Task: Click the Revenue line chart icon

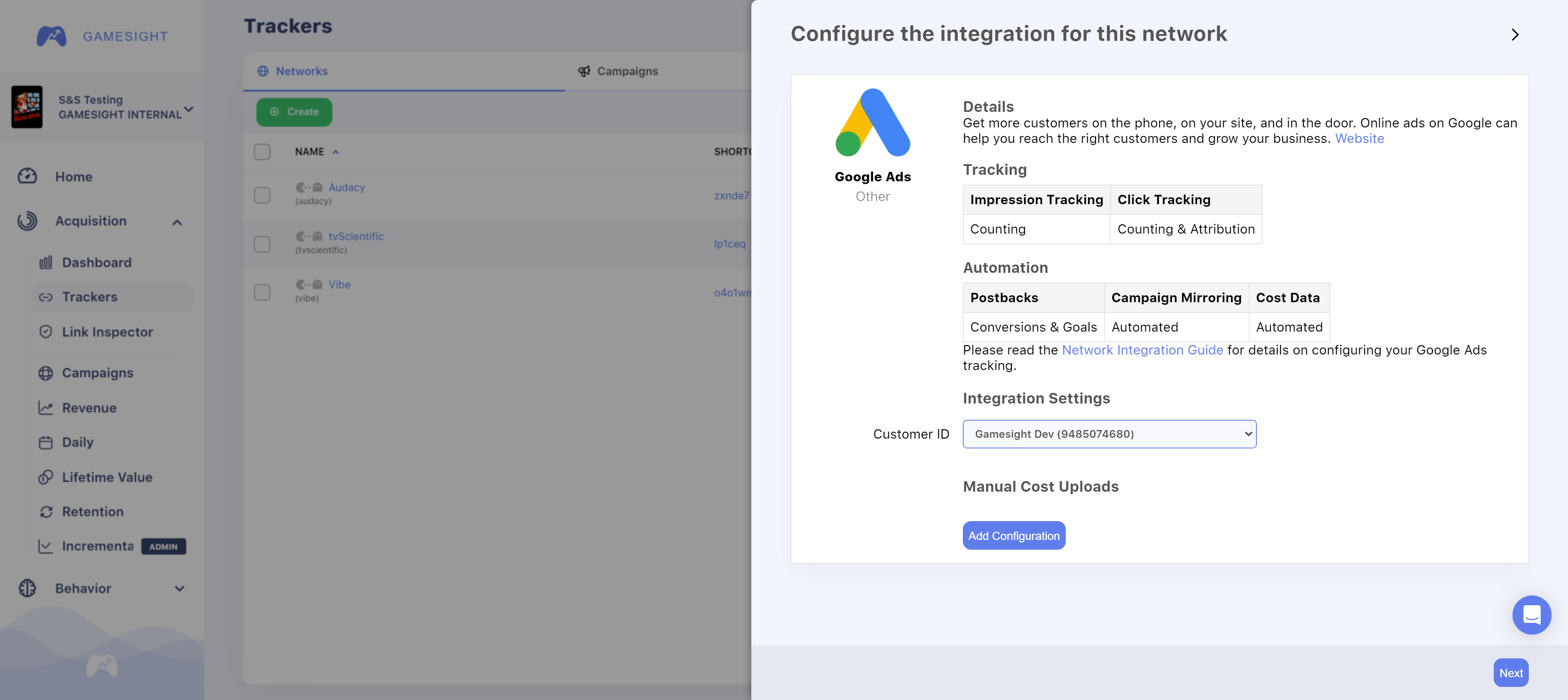Action: 46,408
